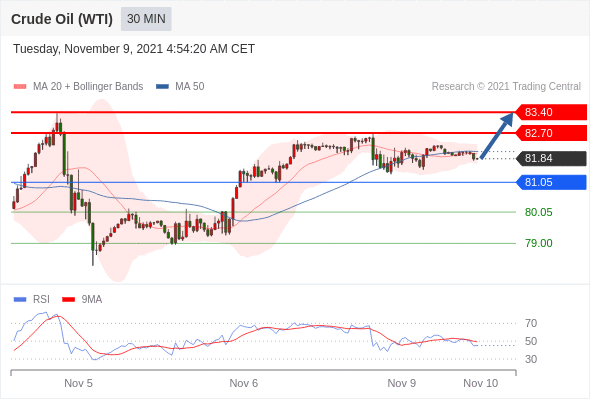
Task: Click the RSI 50 level label
Action: tap(531, 341)
